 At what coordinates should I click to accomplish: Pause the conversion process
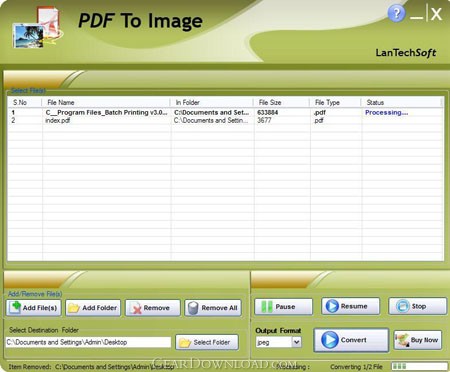tap(283, 306)
